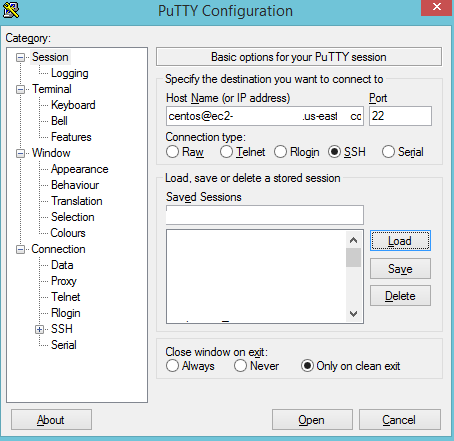Open the Selection category
The image size is (454, 441).
point(73,217)
